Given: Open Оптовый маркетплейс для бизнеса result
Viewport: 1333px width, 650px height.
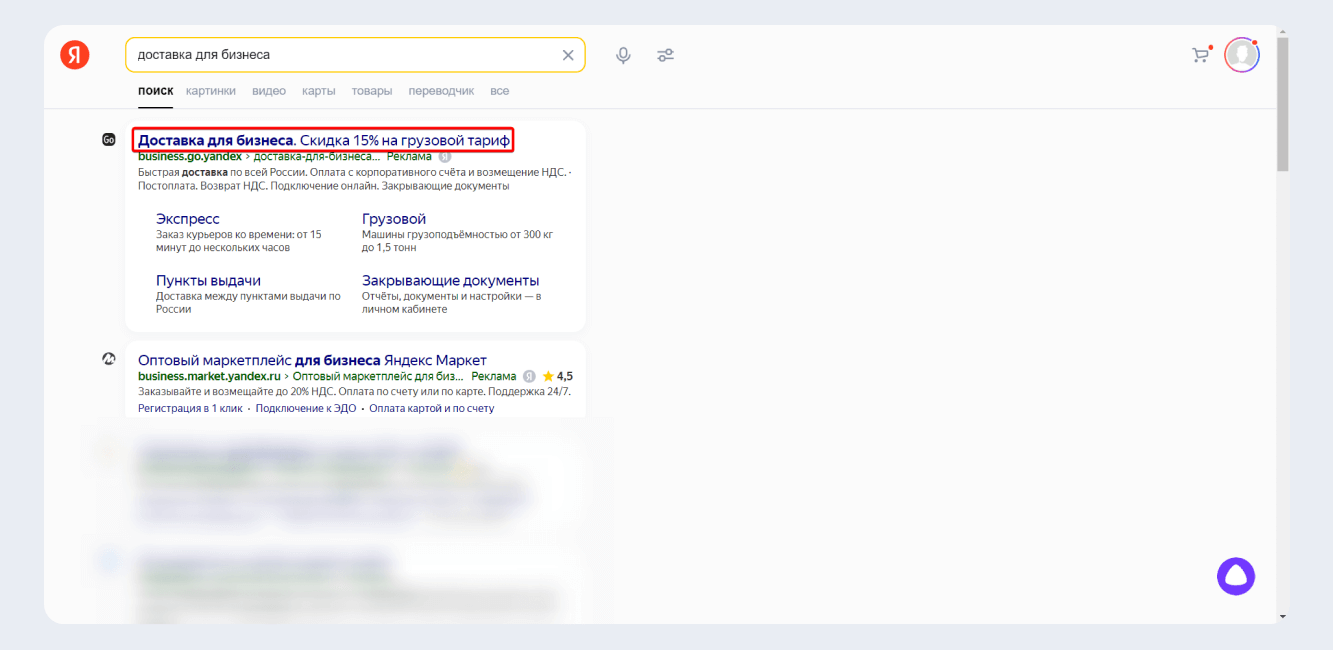Looking at the screenshot, I should coord(312,360).
